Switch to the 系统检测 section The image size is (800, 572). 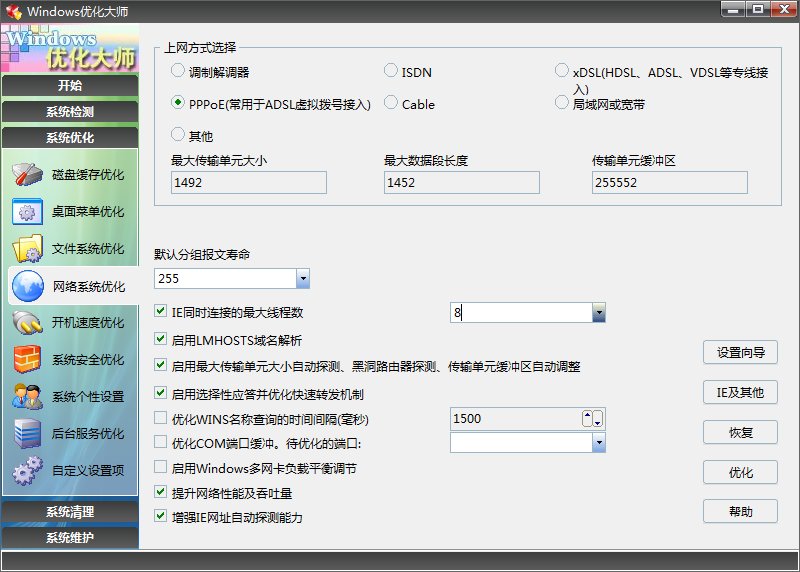70,111
